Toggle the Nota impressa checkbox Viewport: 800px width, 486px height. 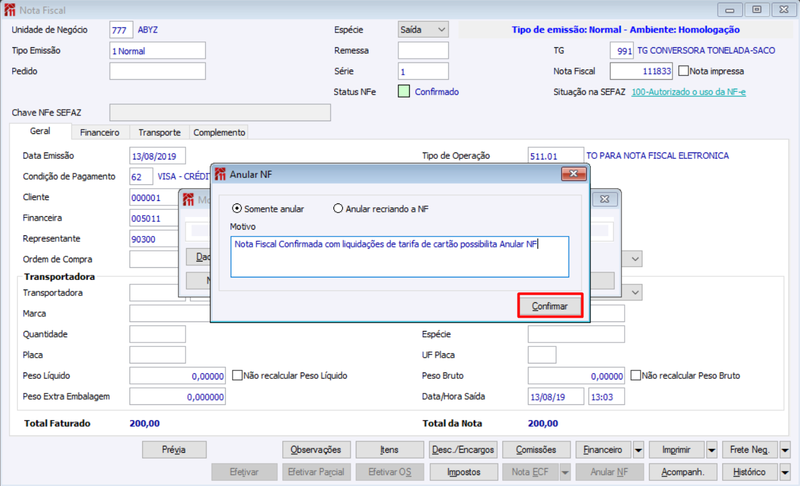tap(683, 71)
